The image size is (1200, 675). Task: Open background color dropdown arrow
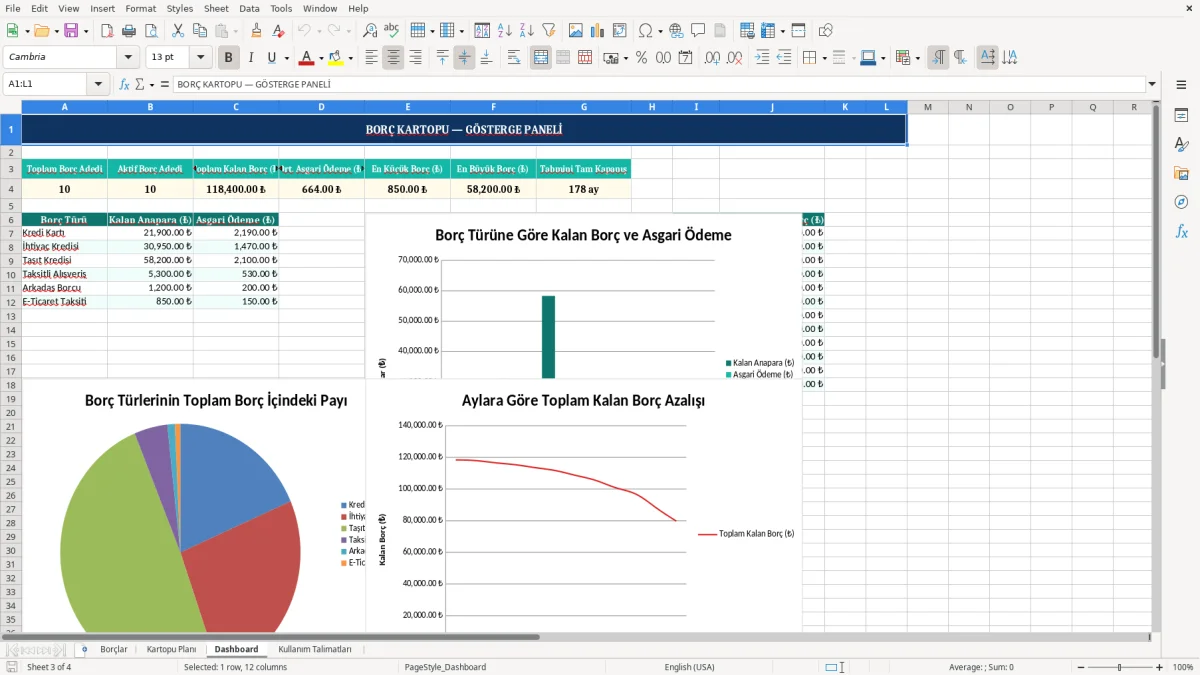[350, 58]
